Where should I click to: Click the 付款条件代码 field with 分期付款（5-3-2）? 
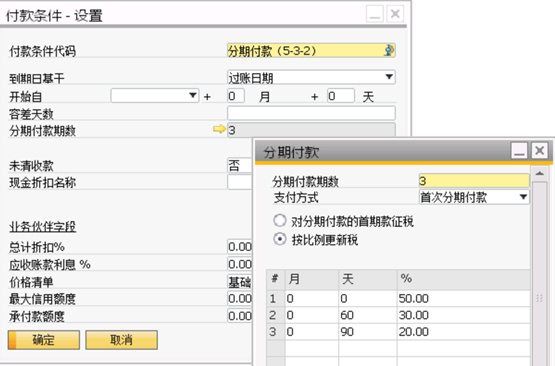click(x=311, y=51)
